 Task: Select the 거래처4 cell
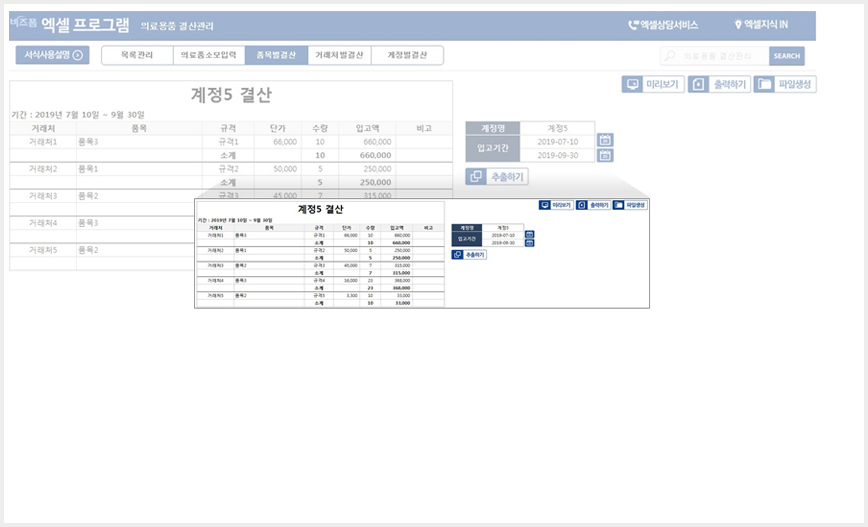click(x=43, y=223)
